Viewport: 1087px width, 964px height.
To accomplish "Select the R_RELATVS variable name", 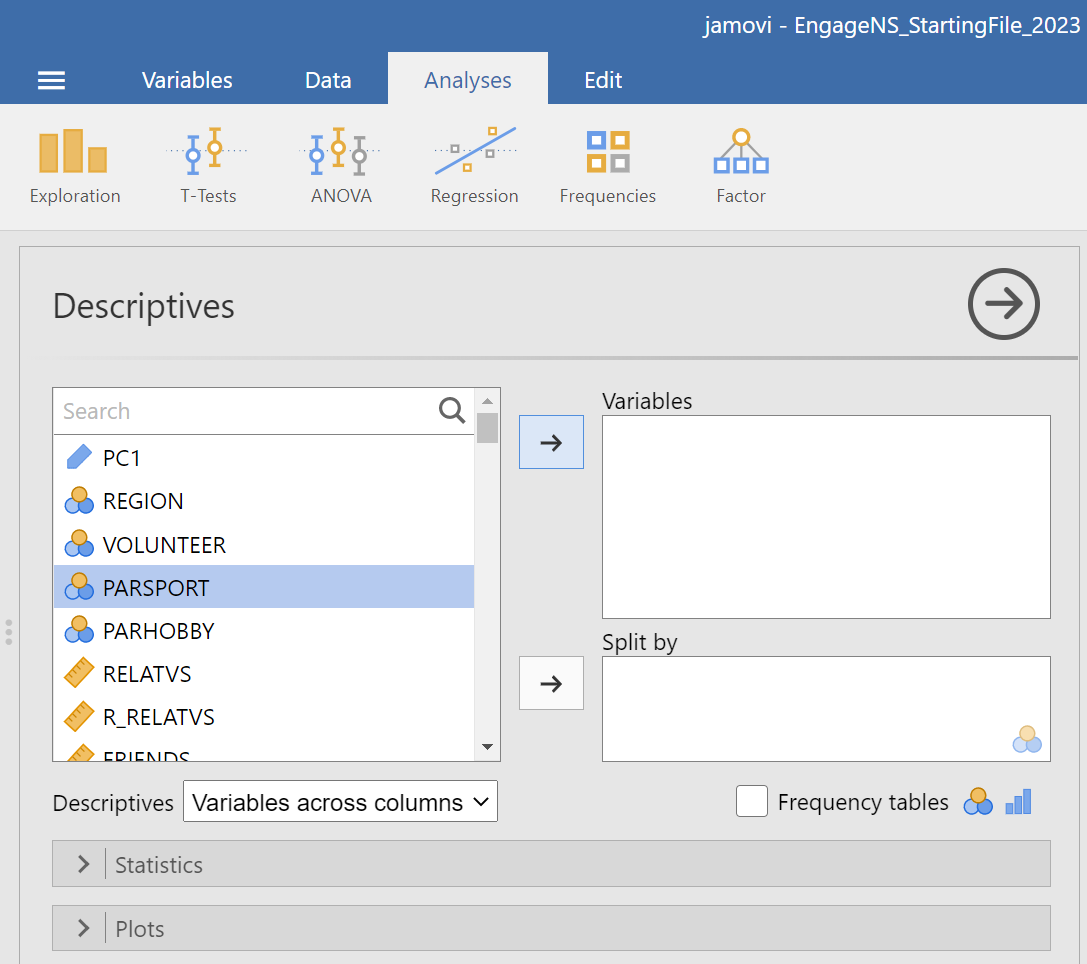I will [x=159, y=717].
